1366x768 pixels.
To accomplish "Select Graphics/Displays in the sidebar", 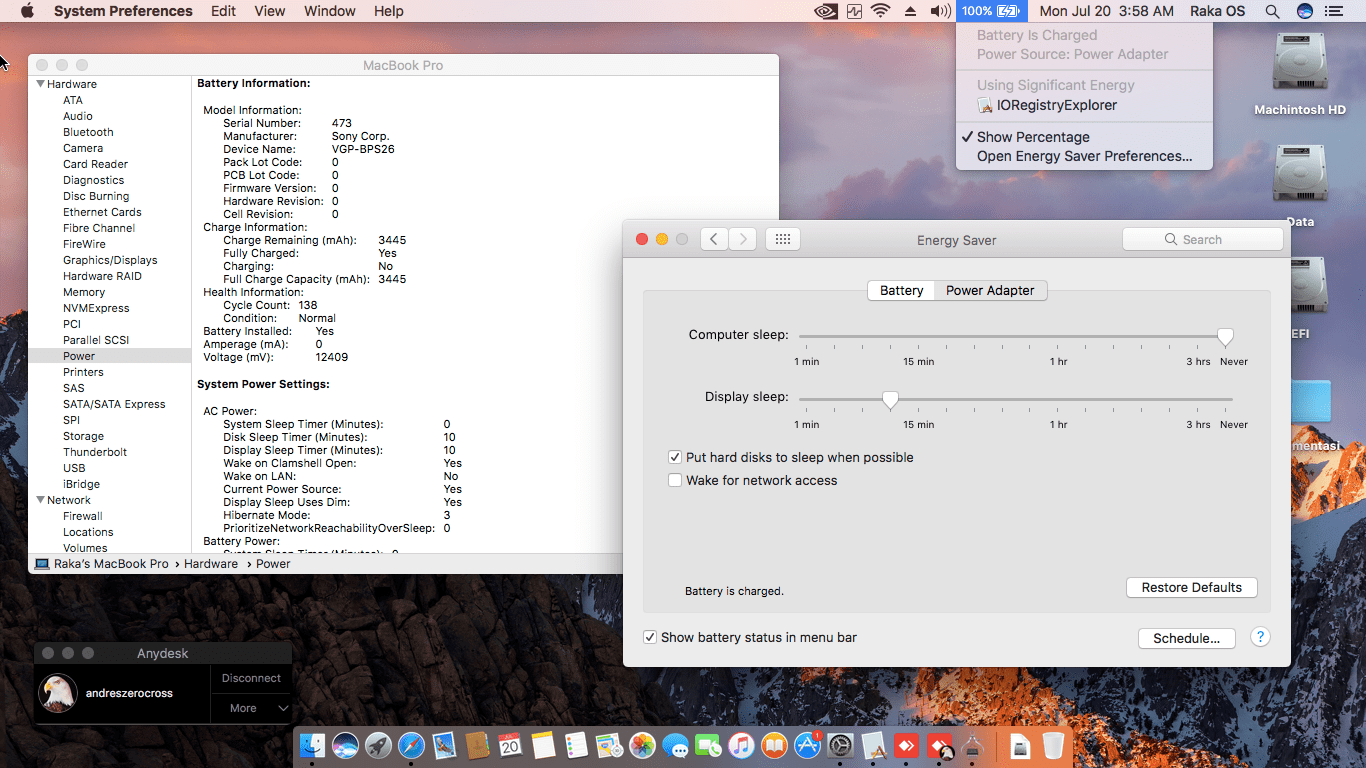I will [110, 260].
